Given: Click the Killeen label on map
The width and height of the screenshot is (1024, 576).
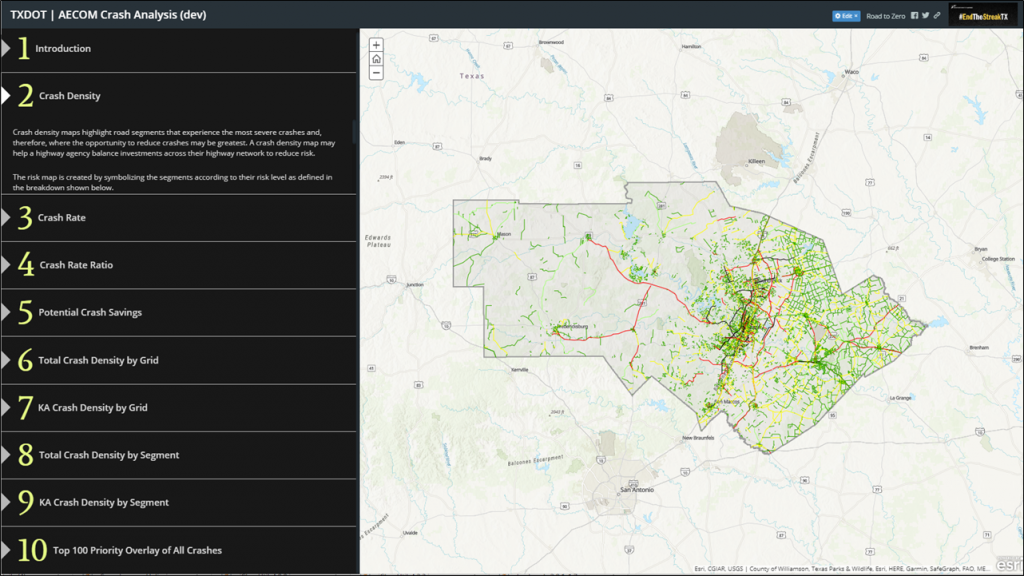Looking at the screenshot, I should (756, 161).
